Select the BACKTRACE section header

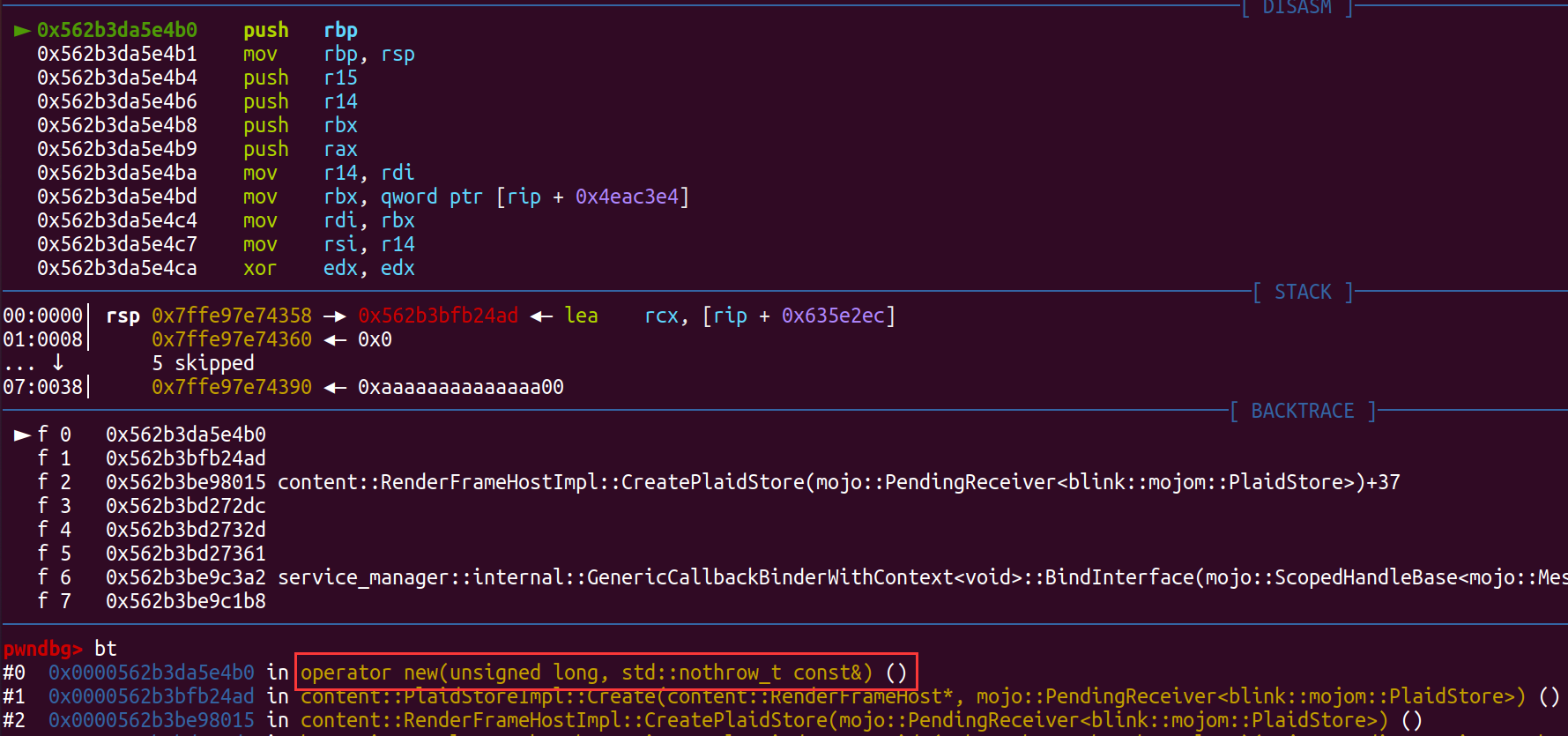[1302, 411]
